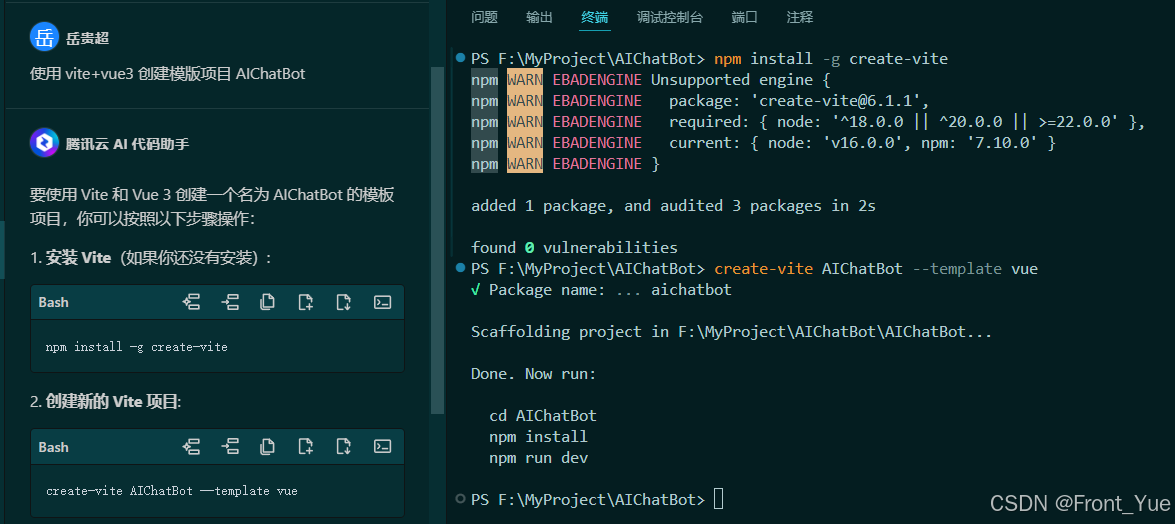Viewport: 1175px width, 524px height.
Task: Click new-file icon in step 2 创建新的 Vite 项目 block
Action: point(305,447)
